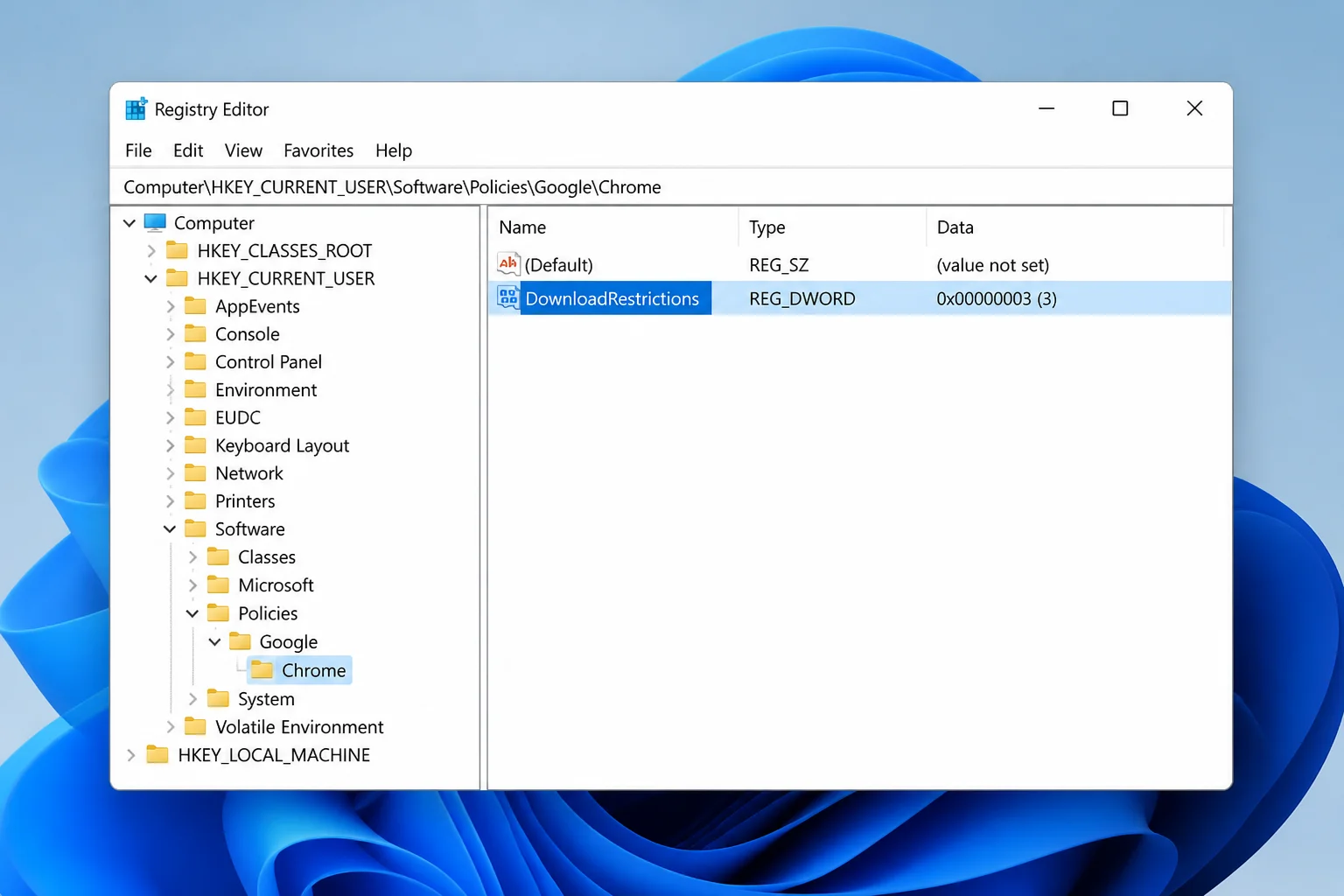Select the Classes key label
The width and height of the screenshot is (1344, 896).
(267, 556)
